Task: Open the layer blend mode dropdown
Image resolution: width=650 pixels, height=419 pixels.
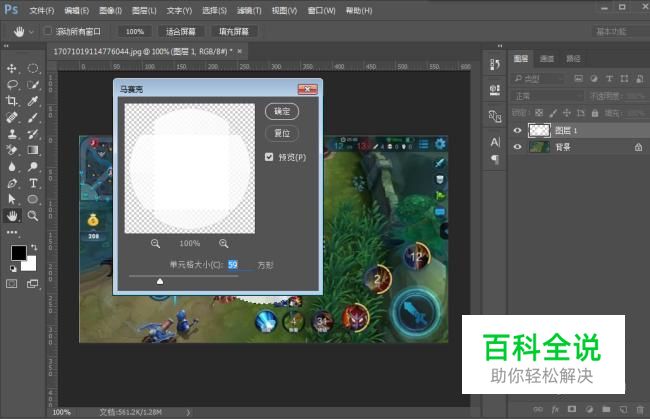Action: tap(548, 96)
